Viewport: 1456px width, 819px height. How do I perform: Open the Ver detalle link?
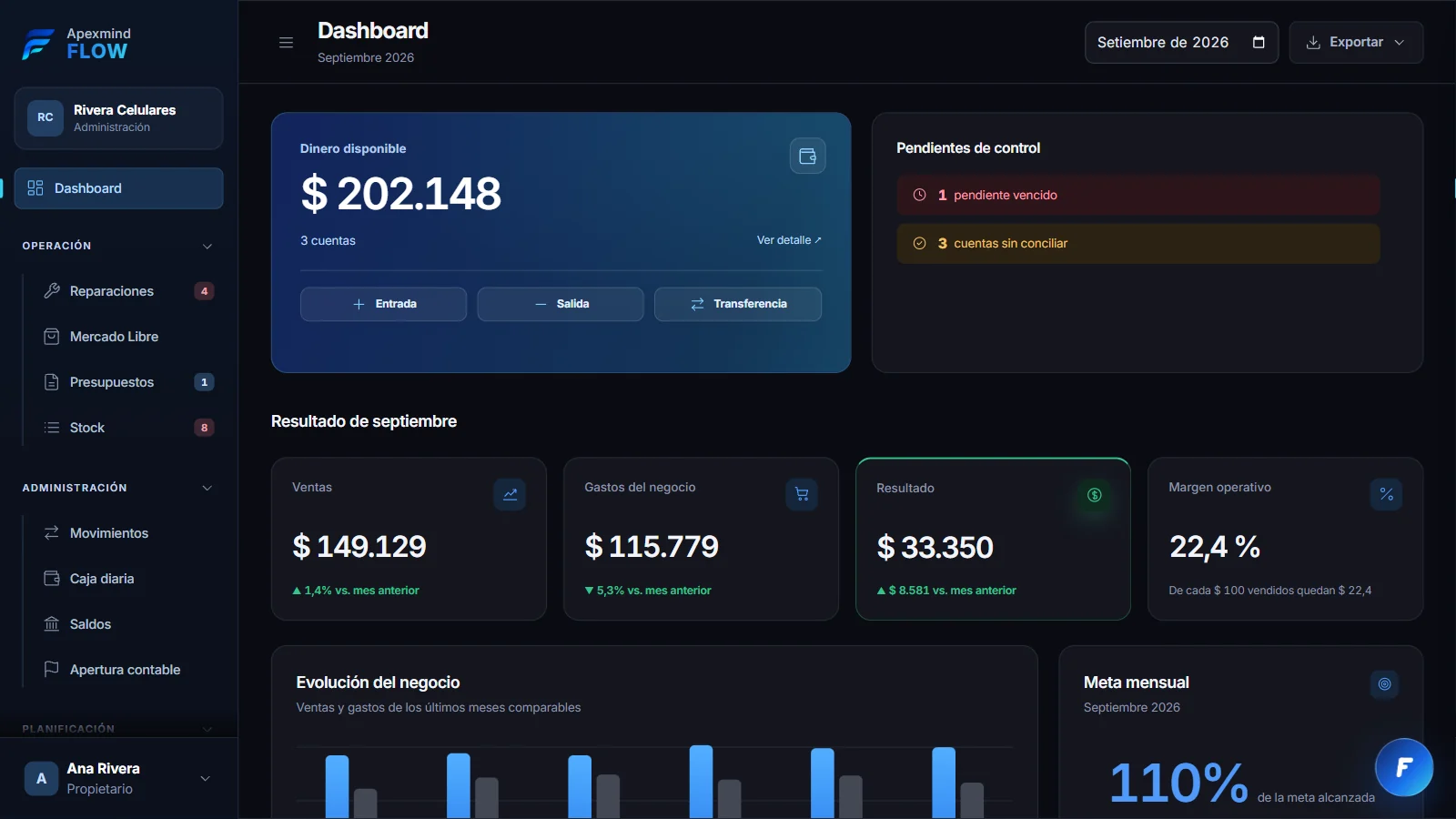point(789,240)
